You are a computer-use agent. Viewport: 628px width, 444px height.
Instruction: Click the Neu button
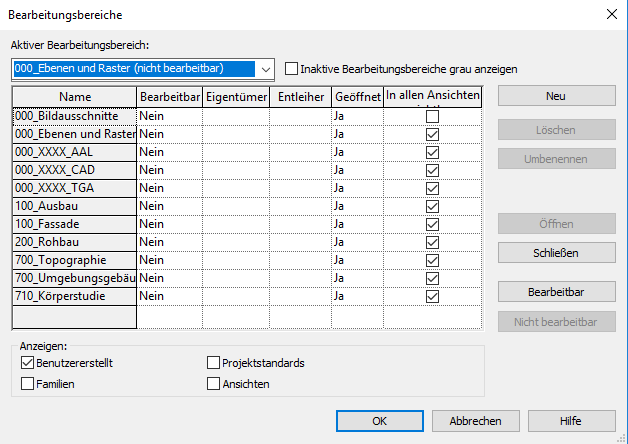coord(556,96)
